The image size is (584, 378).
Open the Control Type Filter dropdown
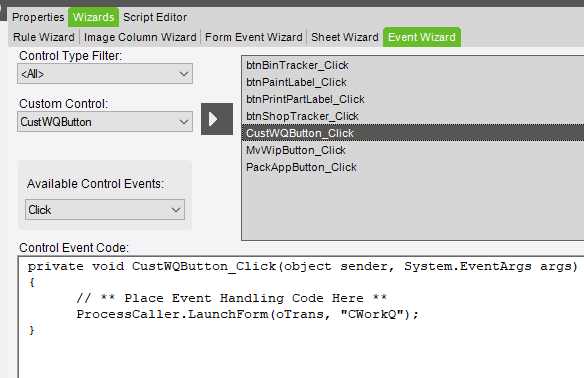(x=105, y=74)
